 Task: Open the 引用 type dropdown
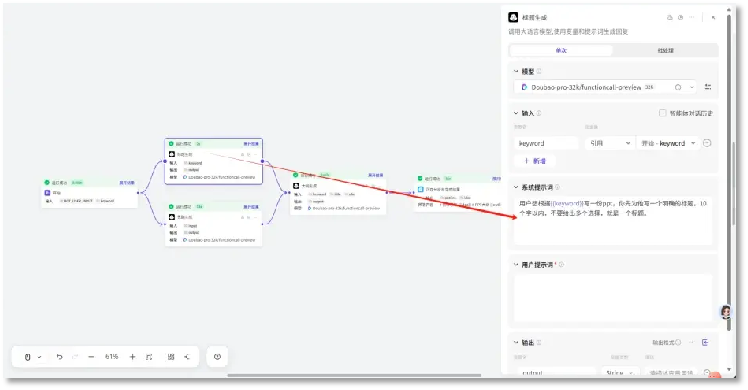click(x=609, y=143)
